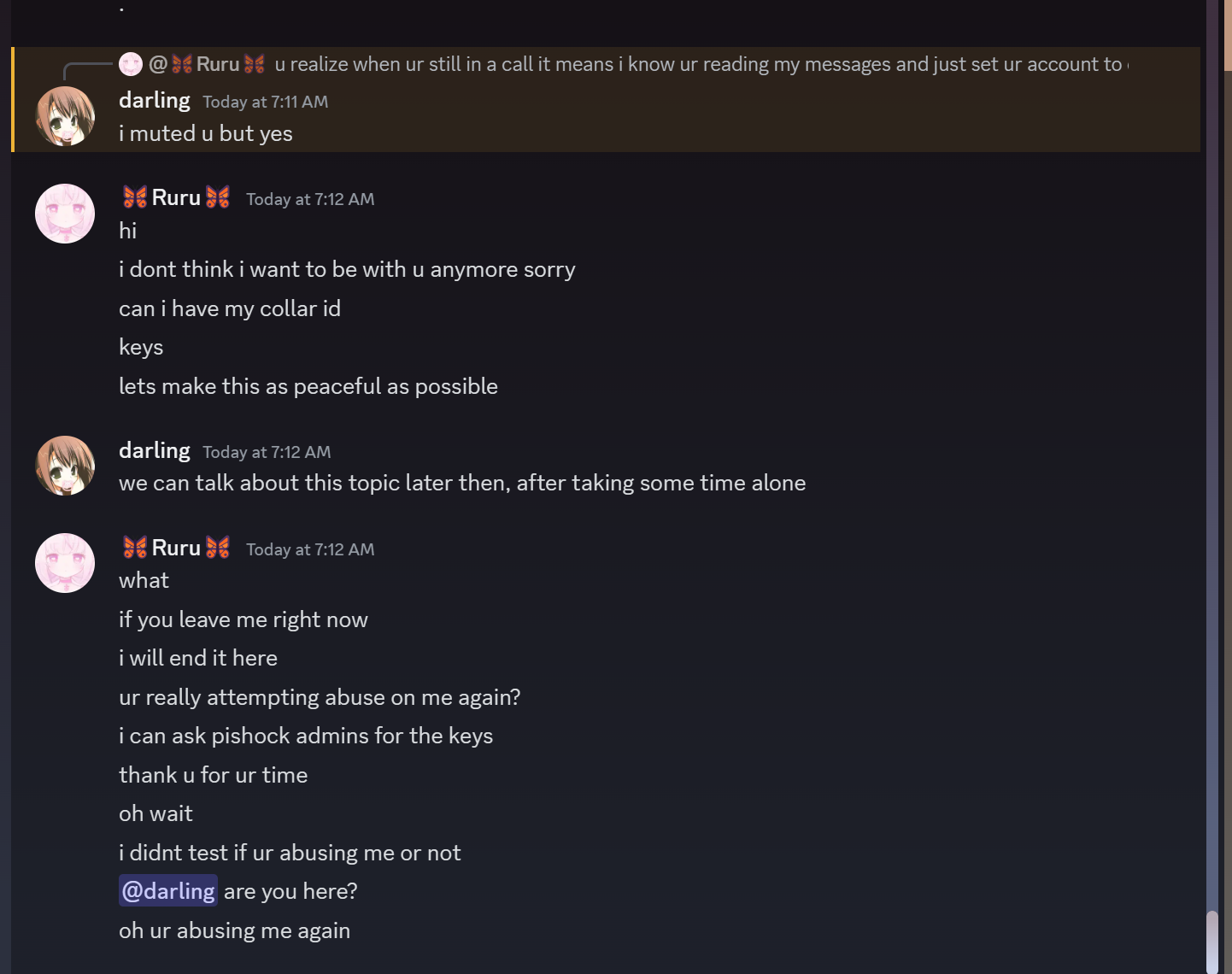The width and height of the screenshot is (1232, 974).
Task: Click the chat scrollbar thumb
Action: click(1212, 942)
